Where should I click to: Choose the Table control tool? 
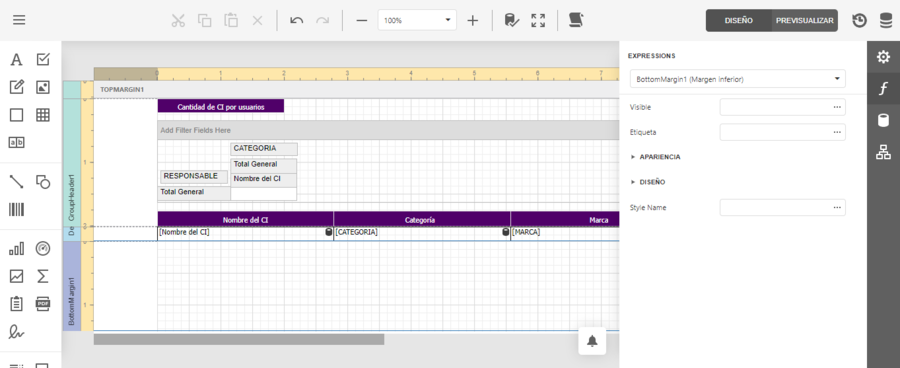coord(43,115)
